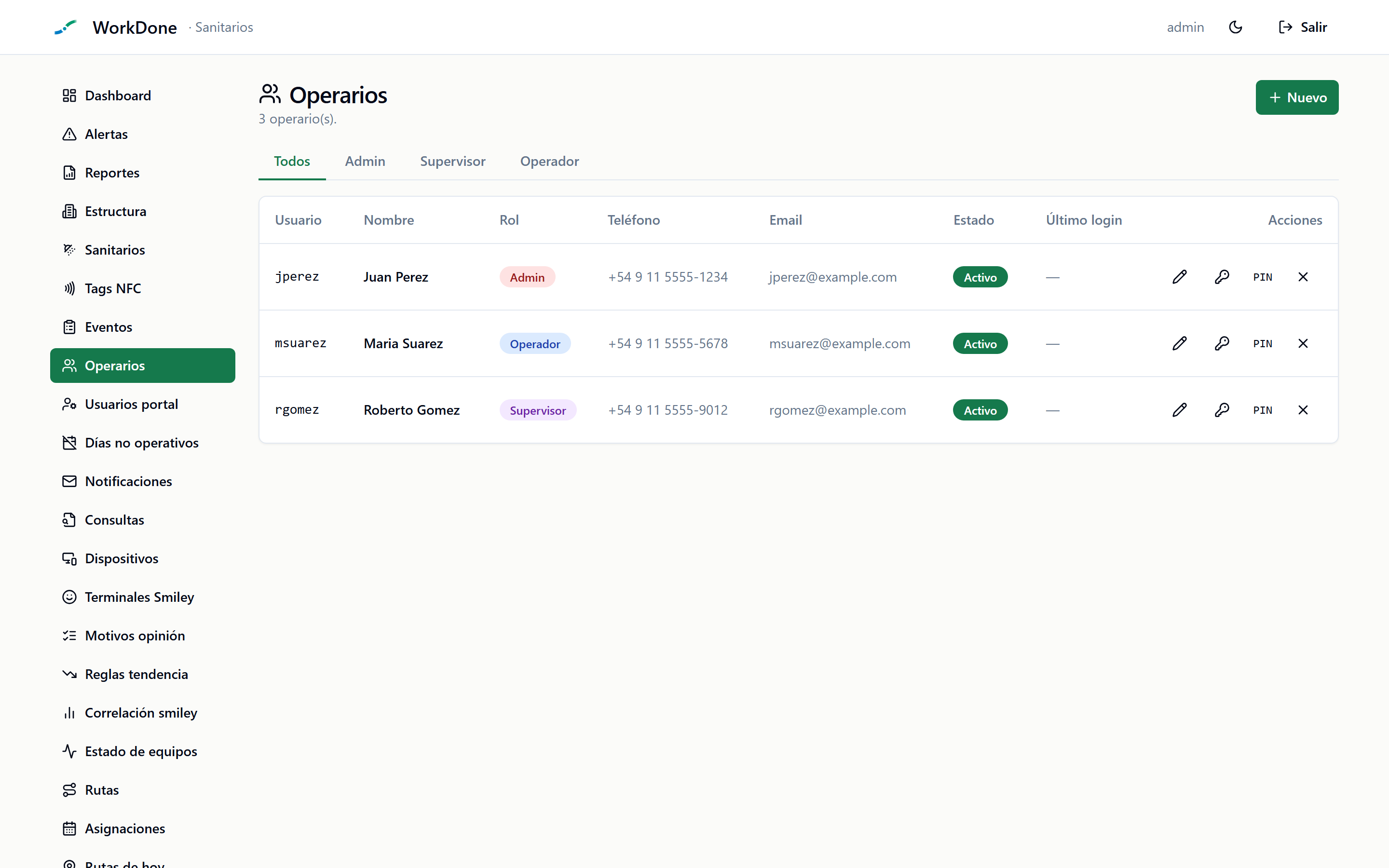The height and width of the screenshot is (868, 1389).
Task: Switch to the Operador tab
Action: tap(549, 162)
